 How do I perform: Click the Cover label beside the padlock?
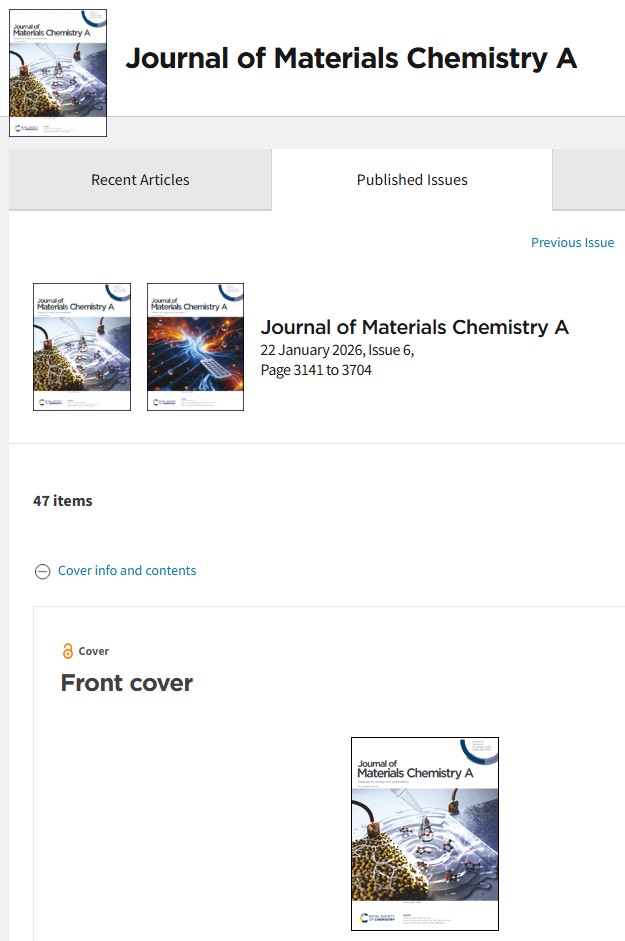(x=94, y=651)
